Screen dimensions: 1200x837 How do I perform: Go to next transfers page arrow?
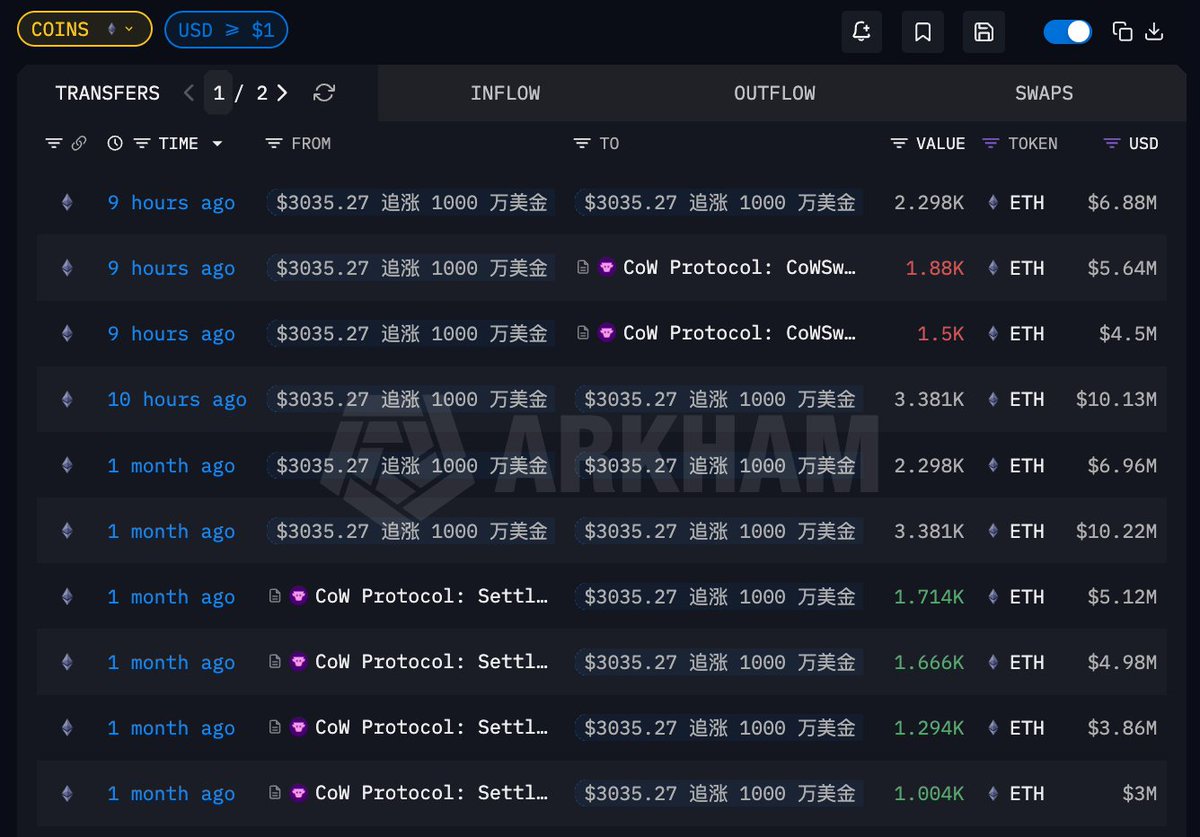click(282, 93)
